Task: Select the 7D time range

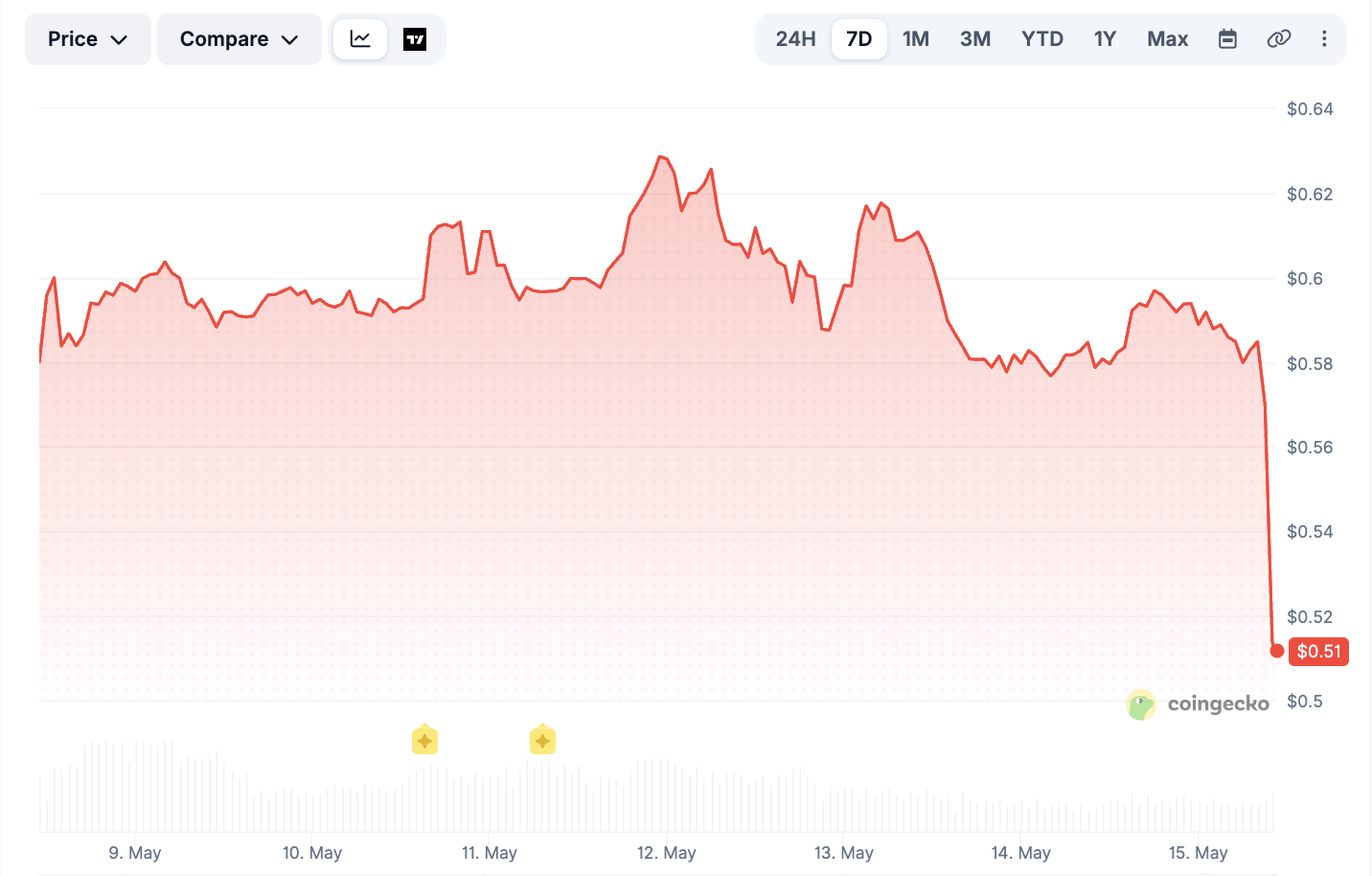Action: coord(858,39)
